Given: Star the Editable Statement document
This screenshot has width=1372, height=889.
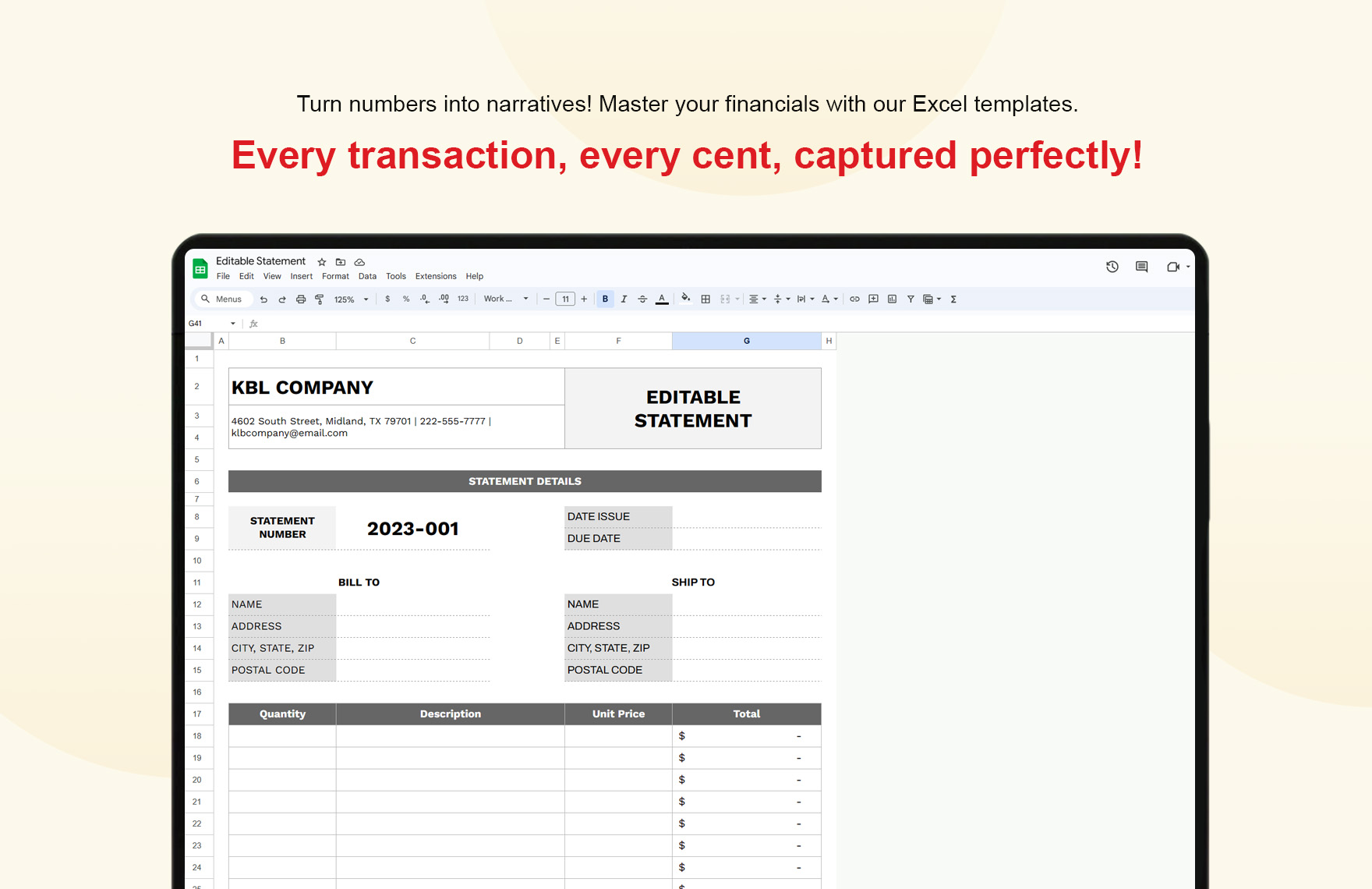Looking at the screenshot, I should click(322, 262).
